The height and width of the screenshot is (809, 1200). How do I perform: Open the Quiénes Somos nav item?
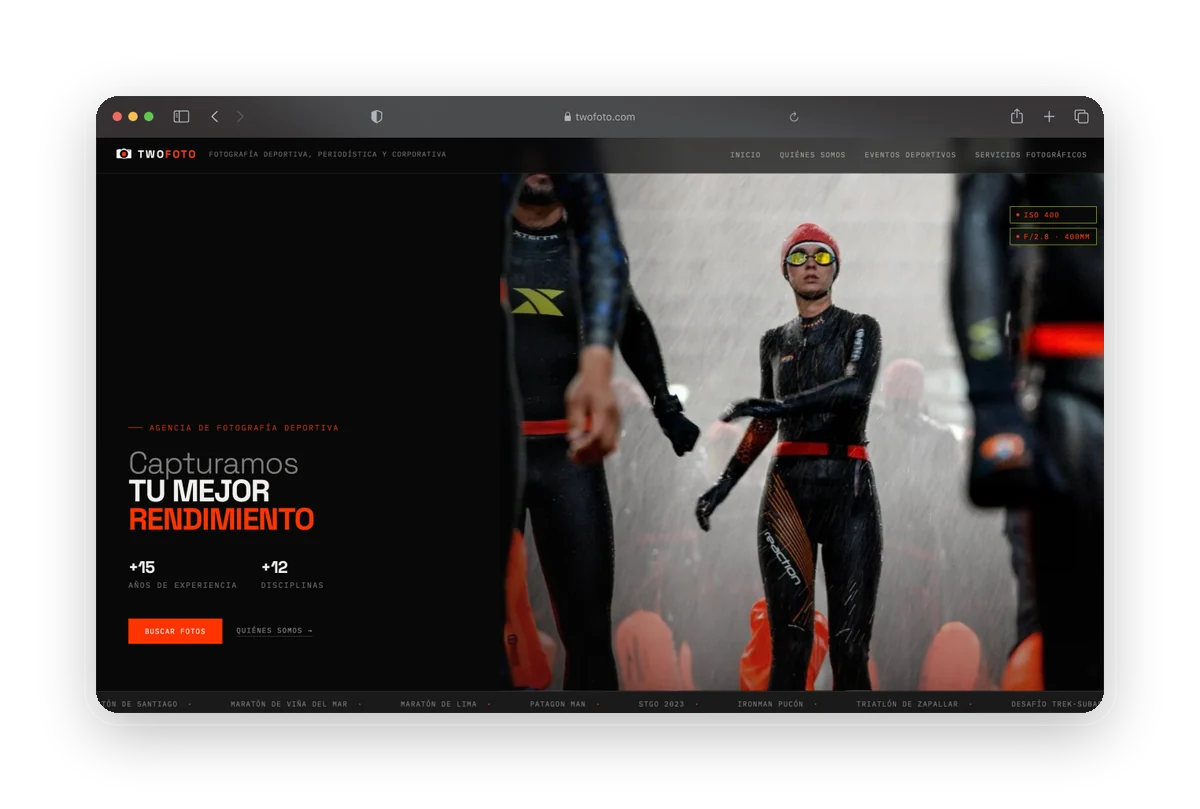(812, 155)
